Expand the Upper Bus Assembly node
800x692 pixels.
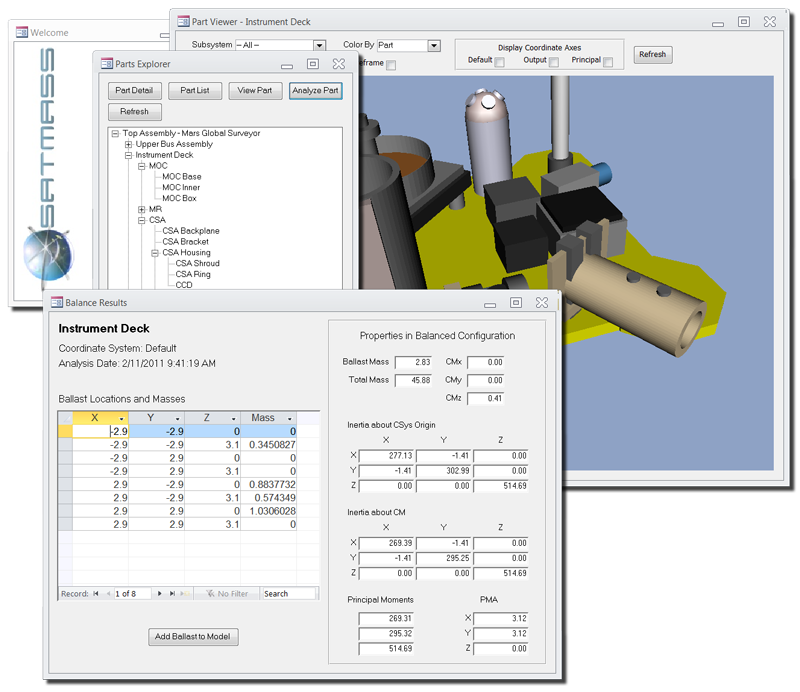point(129,144)
